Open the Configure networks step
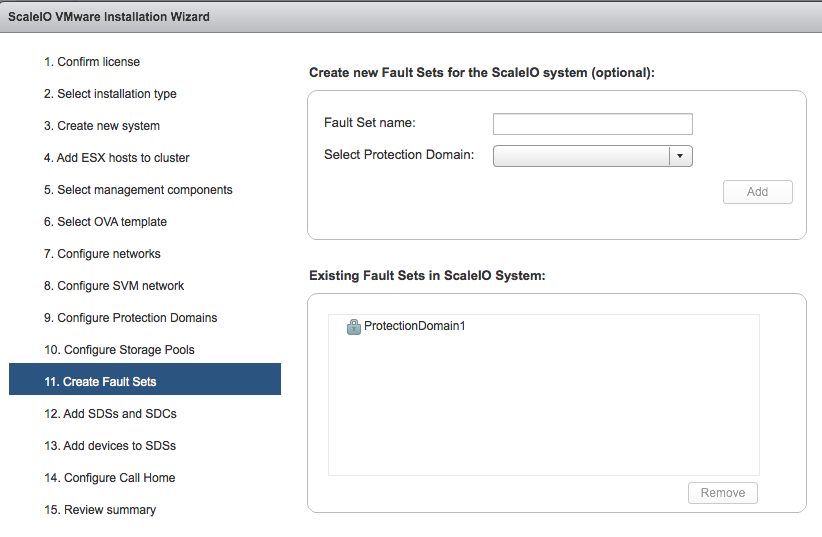Screen dimensions: 822x537 tap(102, 254)
